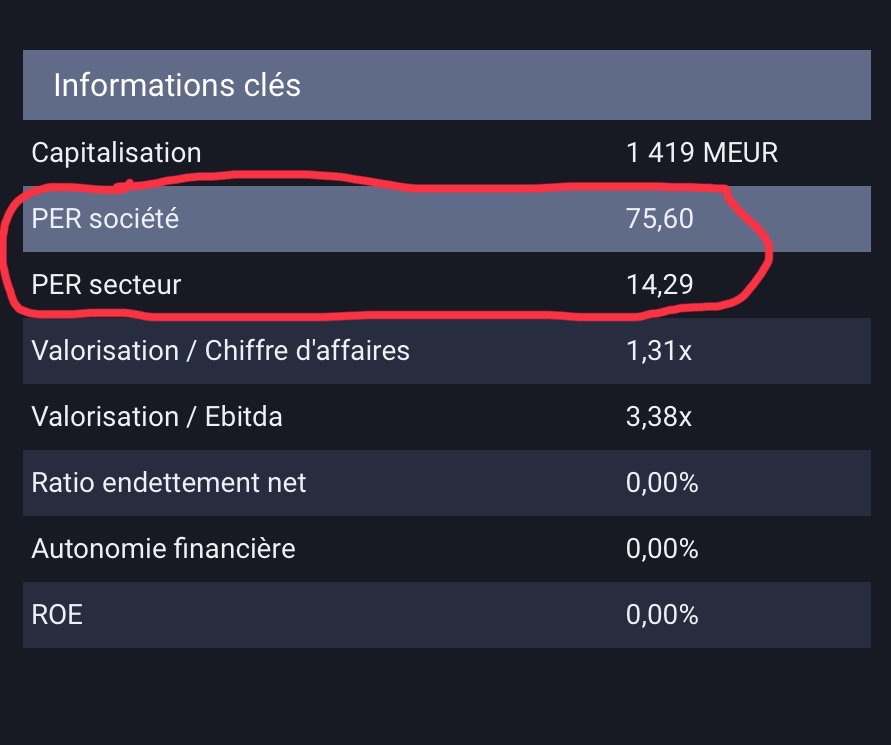The image size is (891, 745).
Task: Select the ROE row label
Action: pyautogui.click(x=57, y=615)
